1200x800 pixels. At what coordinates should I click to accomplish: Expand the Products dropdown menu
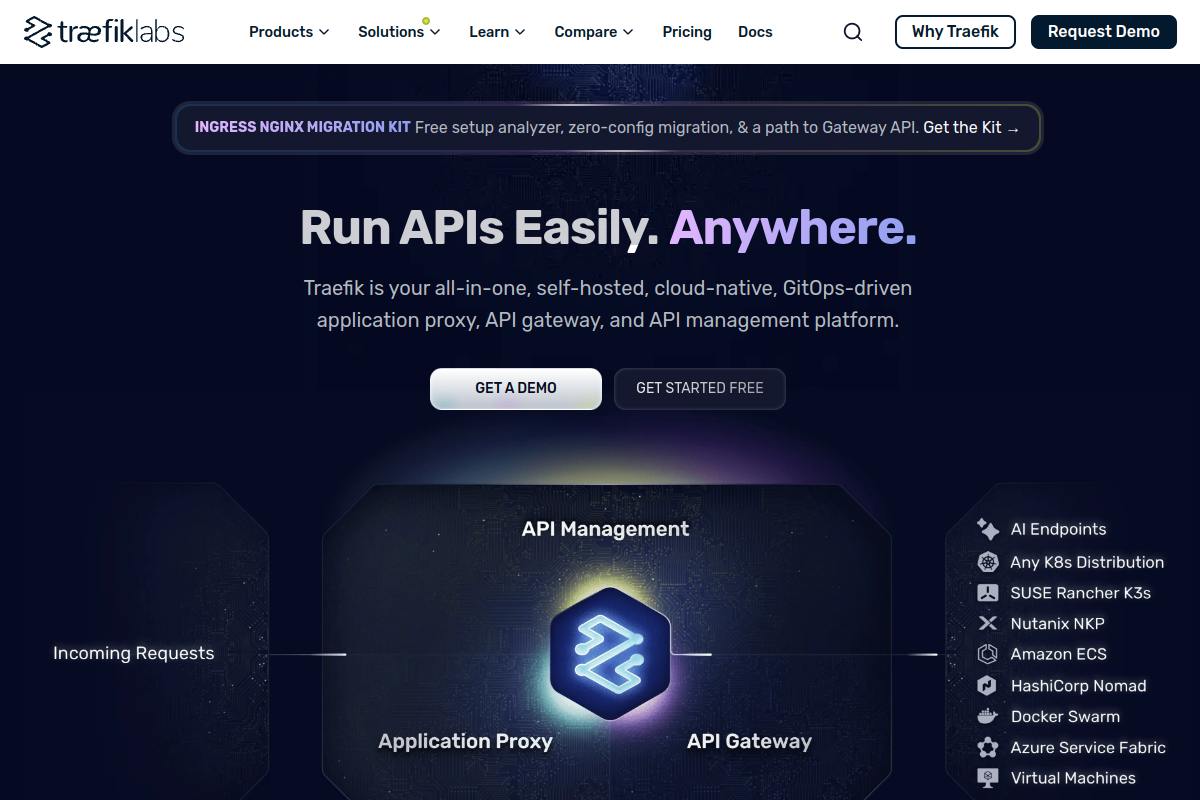pos(289,32)
